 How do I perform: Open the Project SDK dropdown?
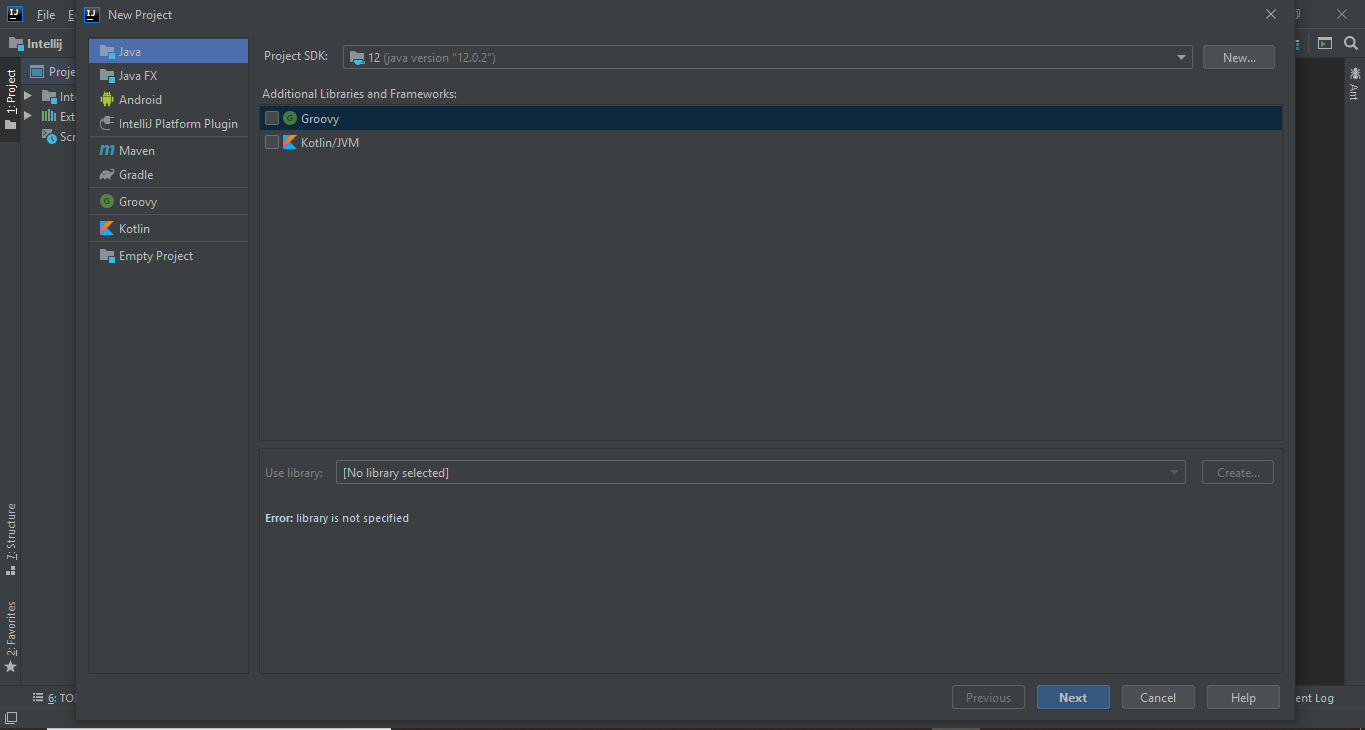[768, 57]
